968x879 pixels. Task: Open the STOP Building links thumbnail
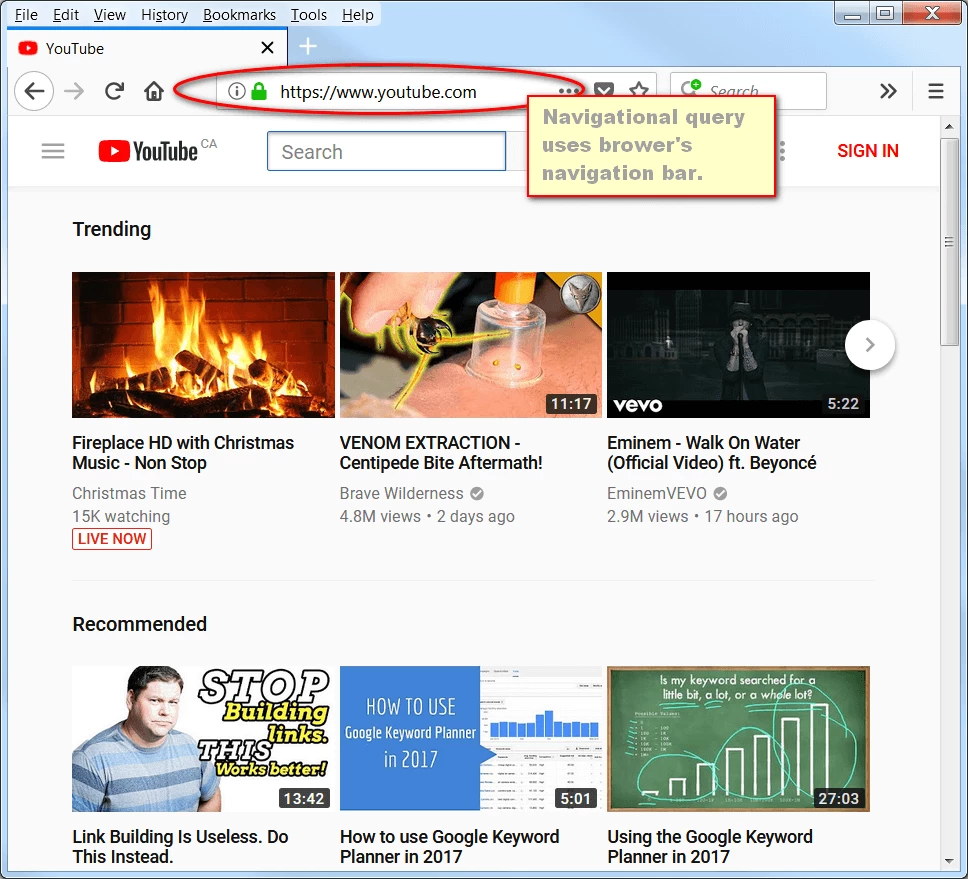coord(203,738)
